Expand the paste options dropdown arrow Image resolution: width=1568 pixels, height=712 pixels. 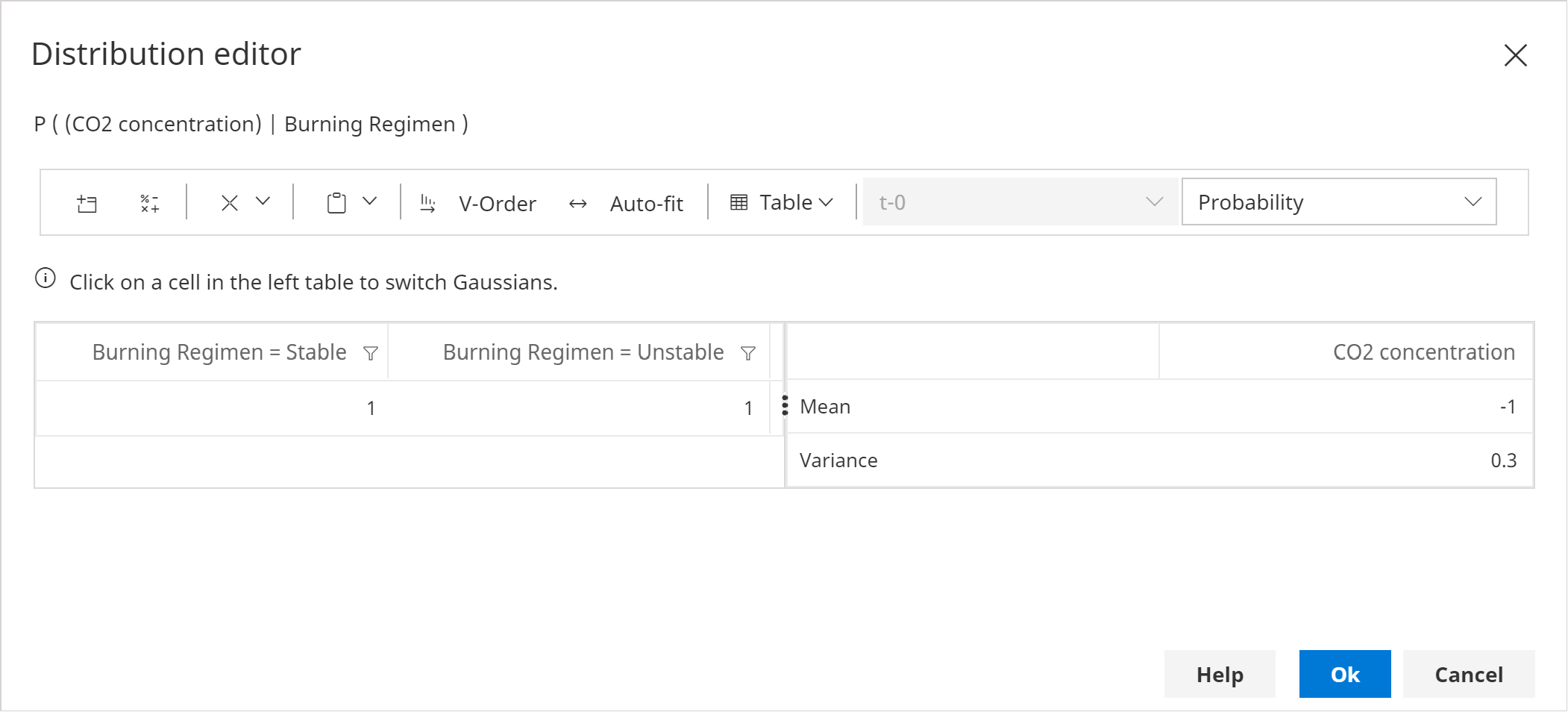click(369, 202)
